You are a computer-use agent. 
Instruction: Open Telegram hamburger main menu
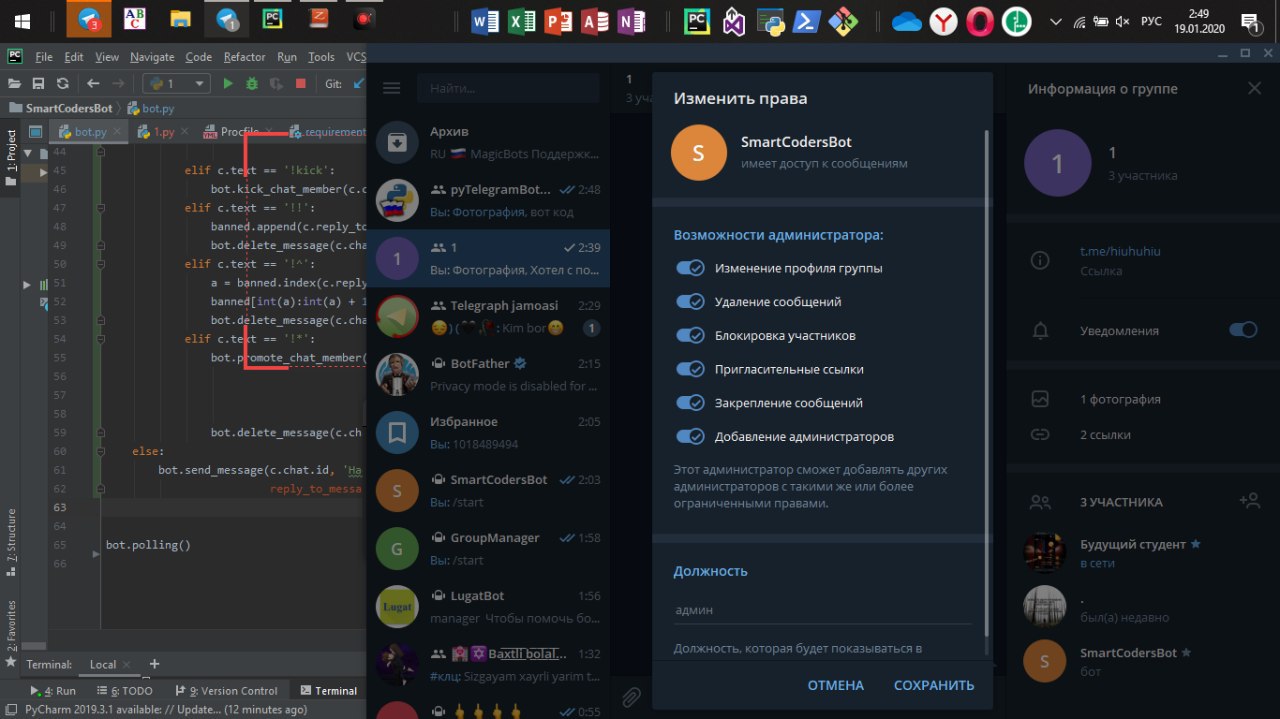coord(391,89)
